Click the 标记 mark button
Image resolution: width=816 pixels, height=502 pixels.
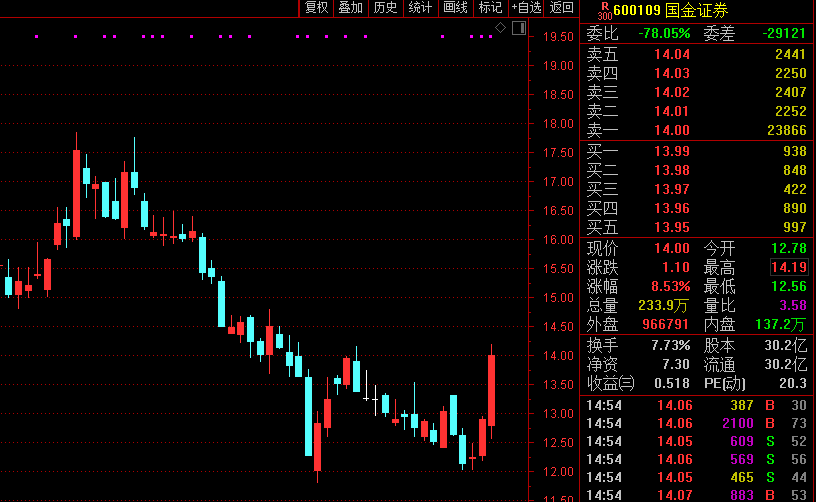(x=490, y=8)
